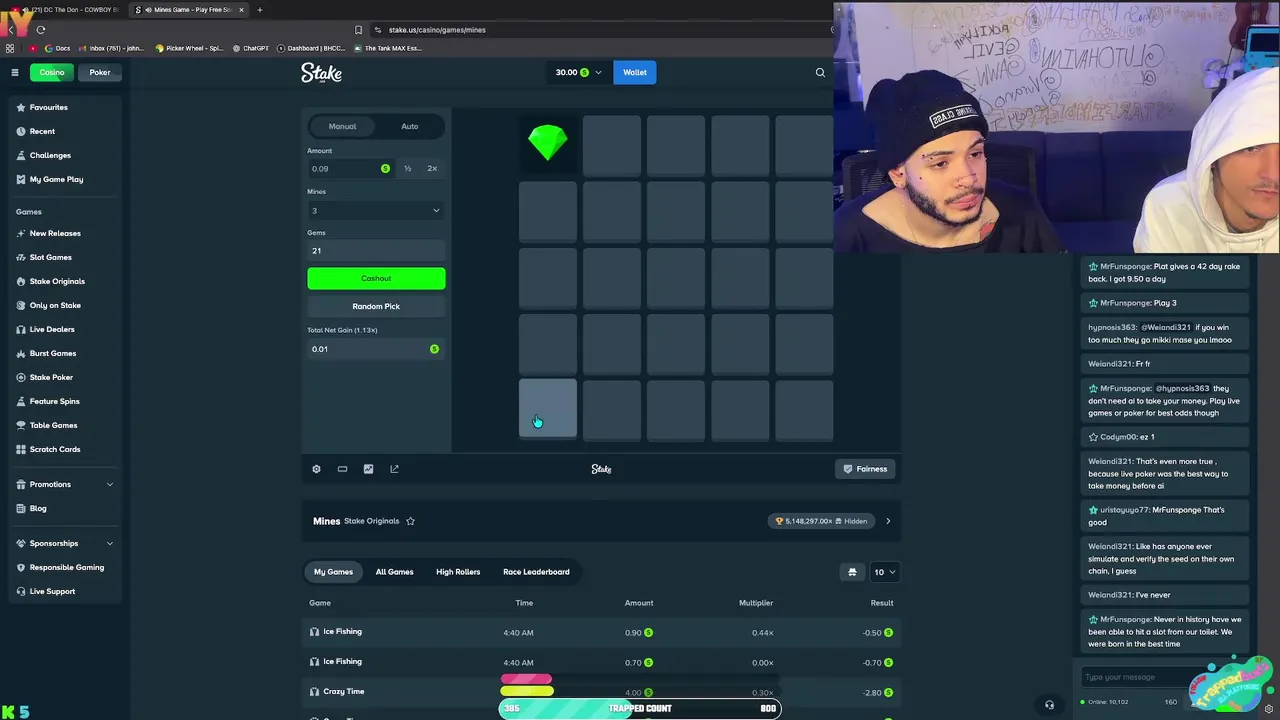
Task: Open the Wallet button
Action: (x=635, y=72)
